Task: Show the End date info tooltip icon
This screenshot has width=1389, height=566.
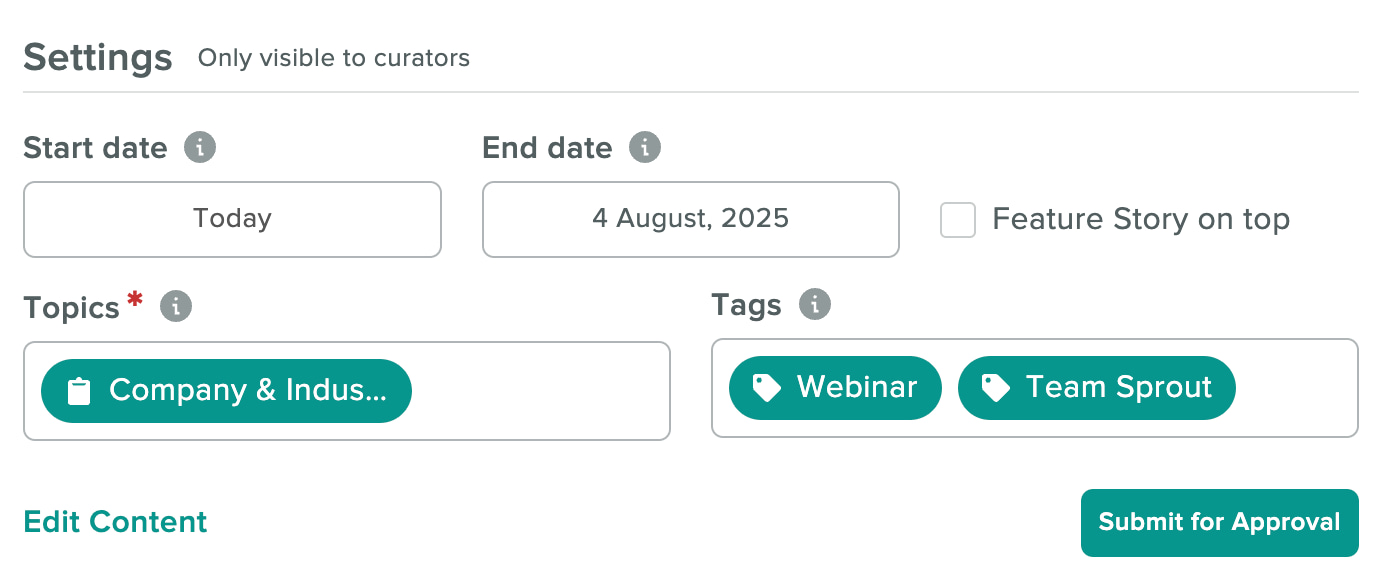Action: [x=645, y=148]
